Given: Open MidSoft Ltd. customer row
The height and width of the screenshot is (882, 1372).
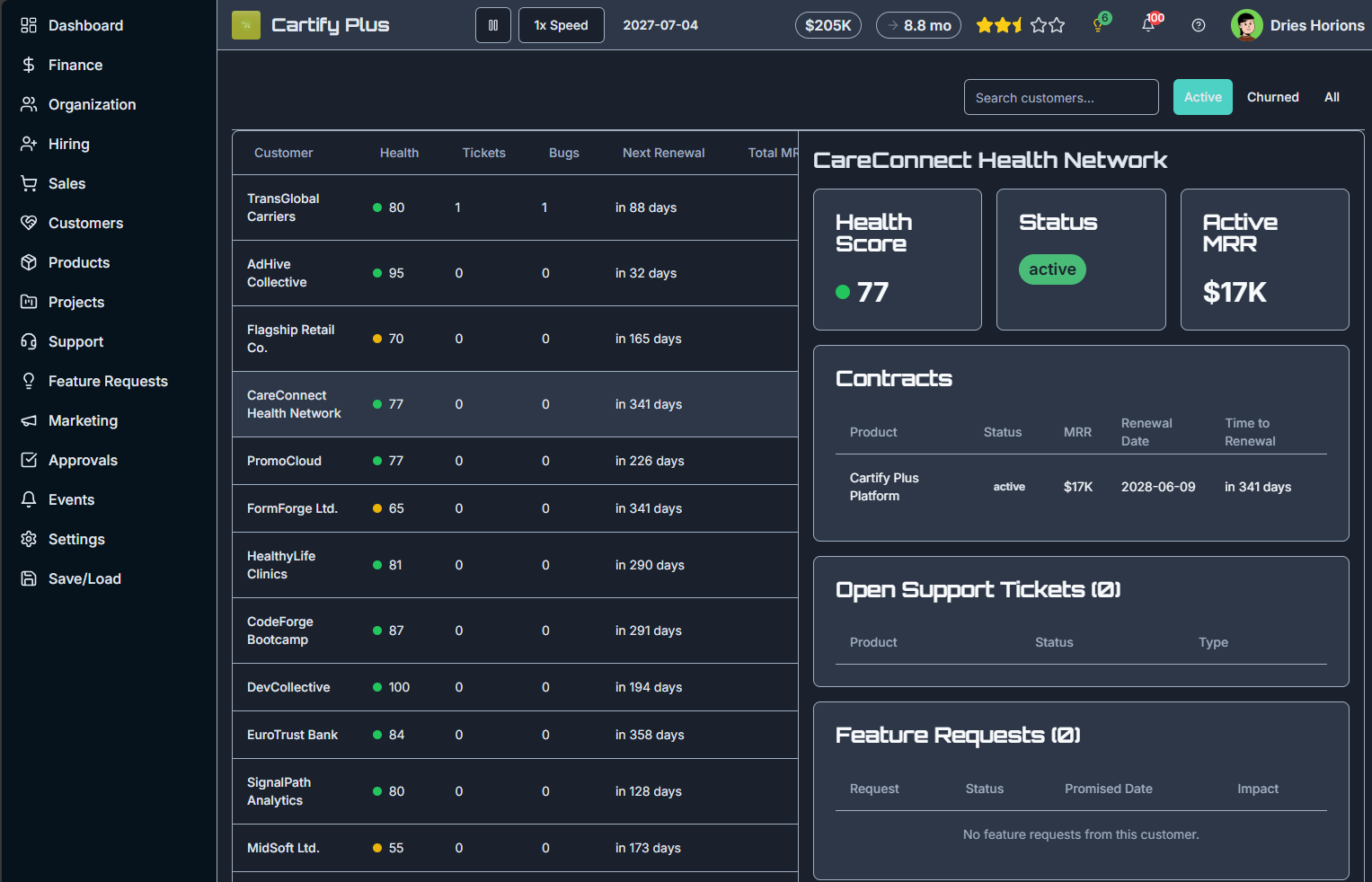Looking at the screenshot, I should [515, 848].
